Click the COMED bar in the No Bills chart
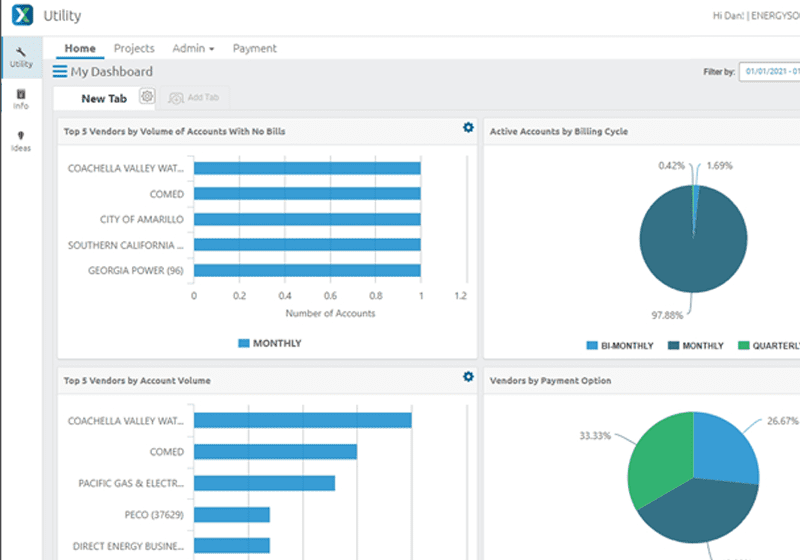This screenshot has width=800, height=560. point(307,194)
